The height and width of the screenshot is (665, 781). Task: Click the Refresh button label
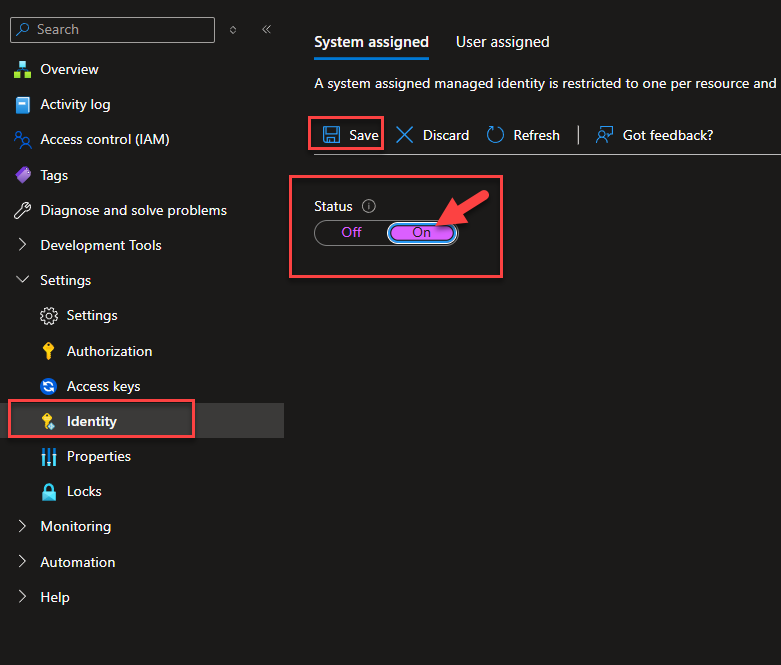click(x=536, y=135)
